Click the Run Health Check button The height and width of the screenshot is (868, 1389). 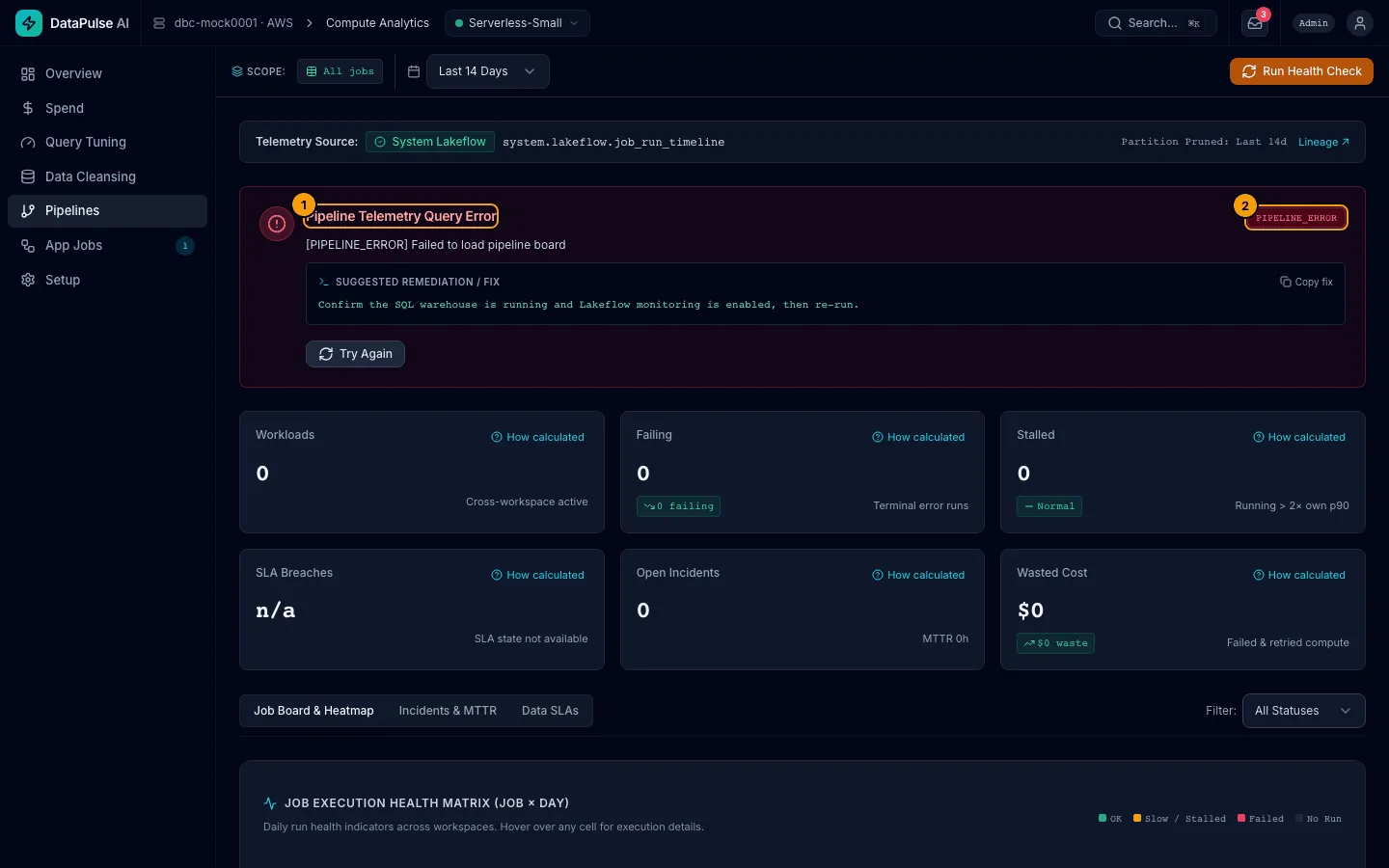pos(1301,71)
